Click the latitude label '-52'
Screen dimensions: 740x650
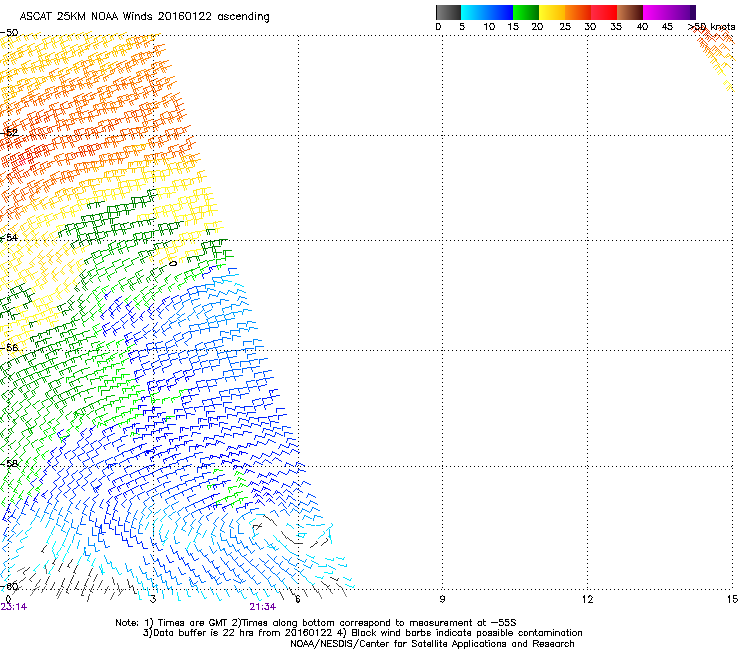(x=9, y=133)
